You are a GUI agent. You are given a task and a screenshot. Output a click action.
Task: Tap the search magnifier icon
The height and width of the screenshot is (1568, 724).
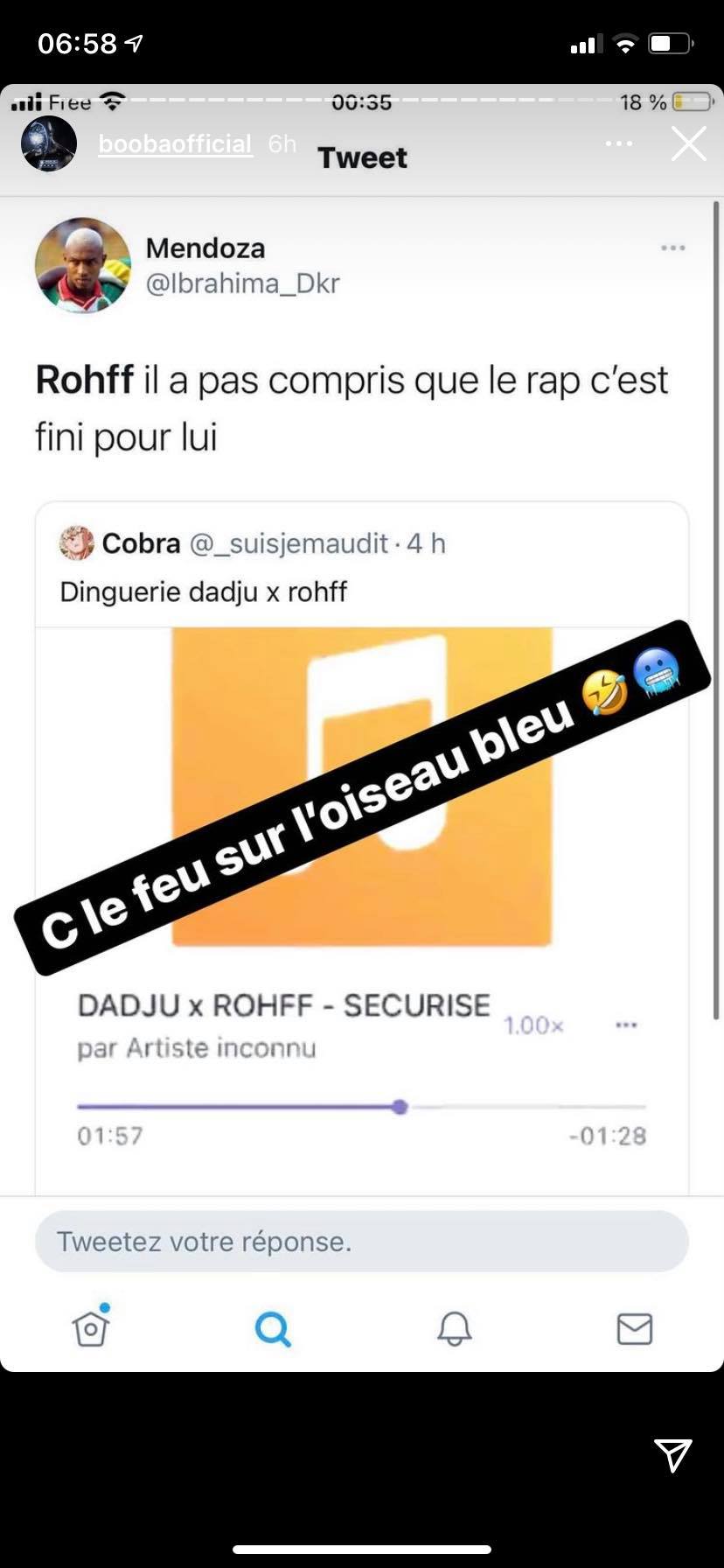[273, 1329]
